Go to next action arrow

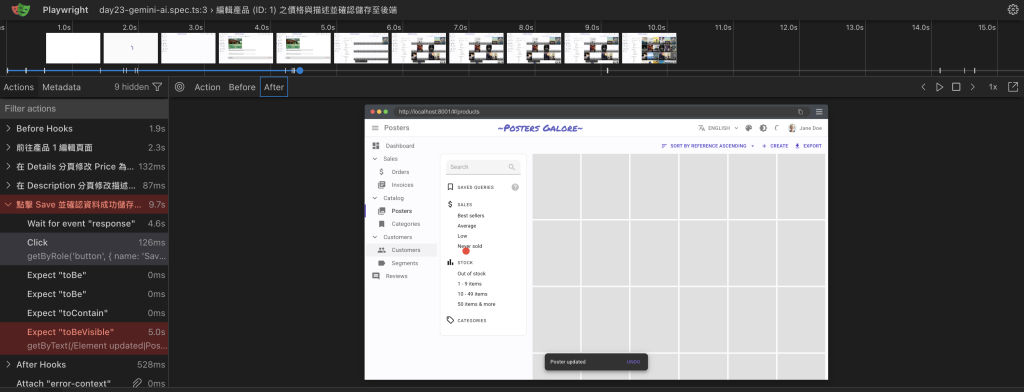click(x=973, y=87)
